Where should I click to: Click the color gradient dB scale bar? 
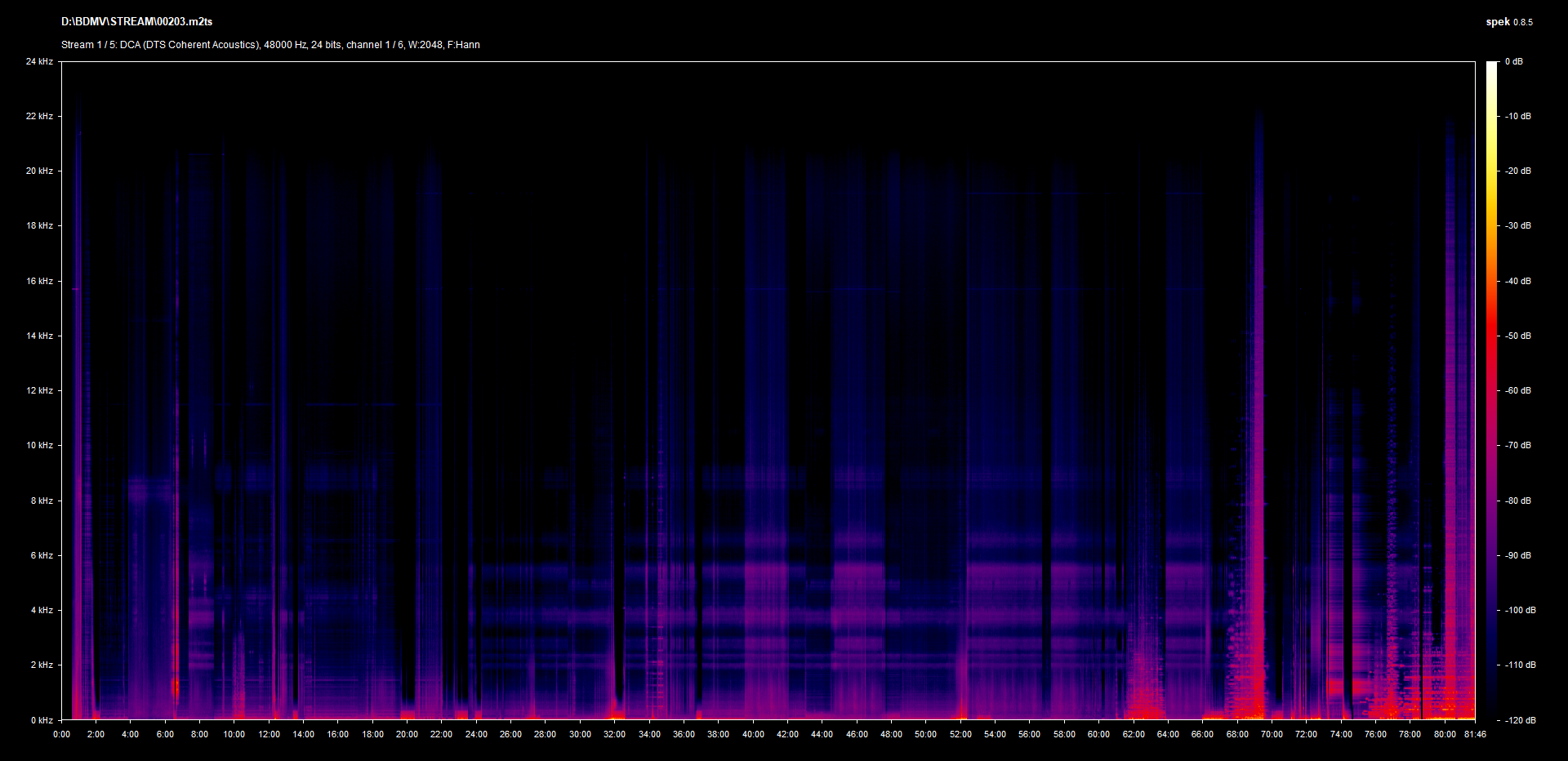(1491, 390)
